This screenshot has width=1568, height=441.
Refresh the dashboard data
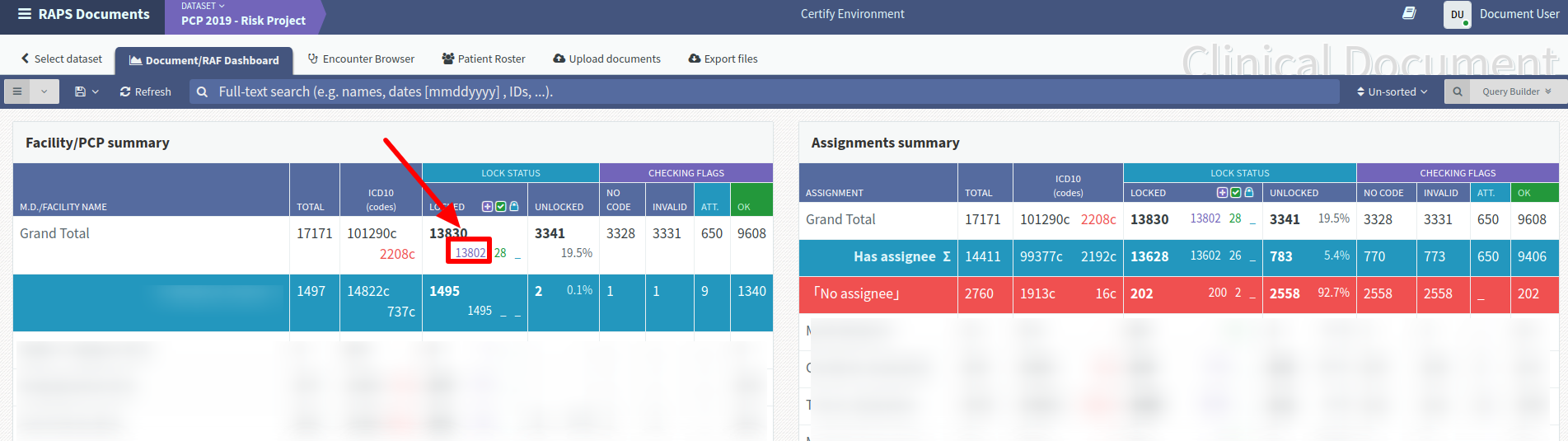[145, 91]
